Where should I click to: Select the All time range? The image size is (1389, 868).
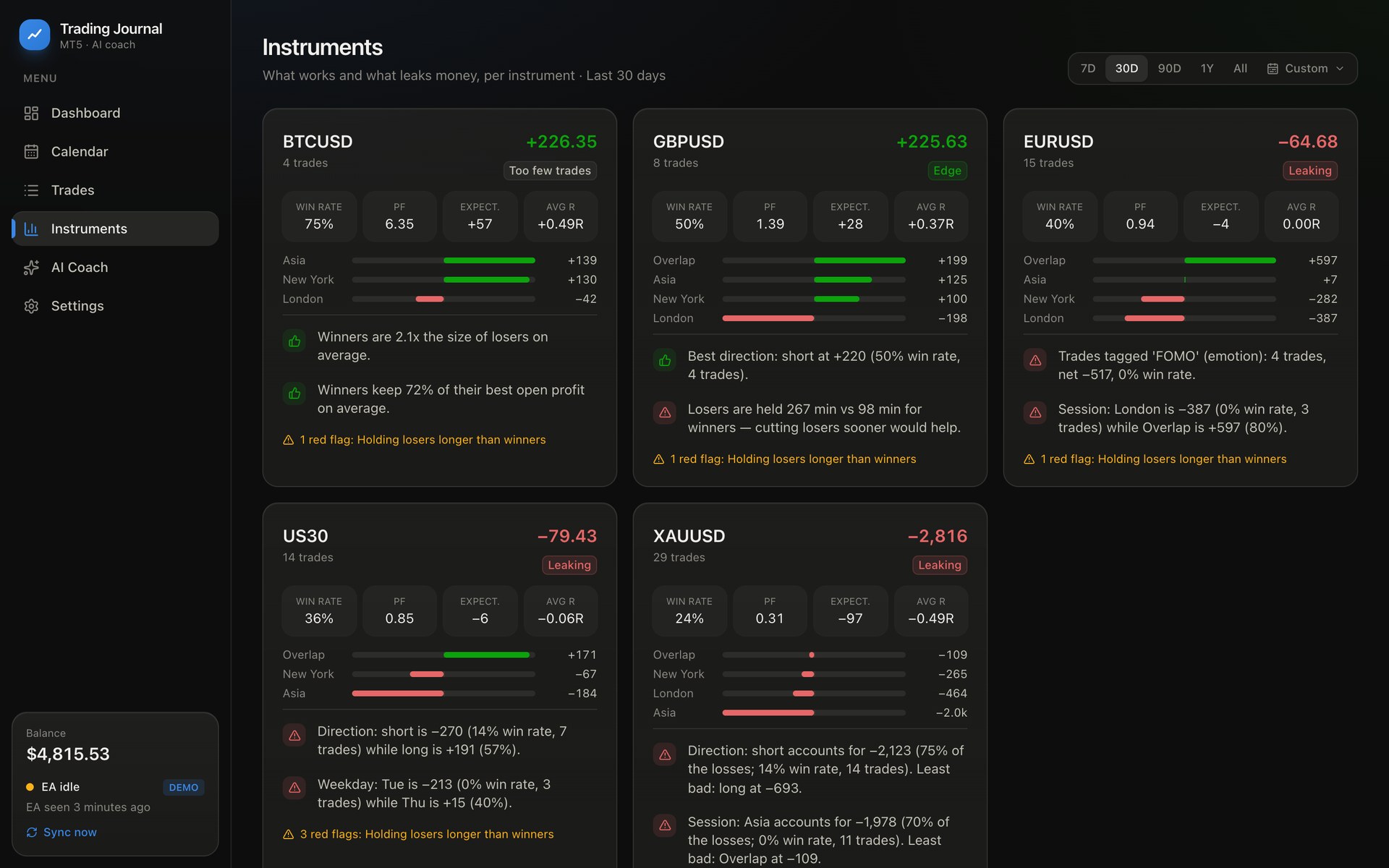1240,69
